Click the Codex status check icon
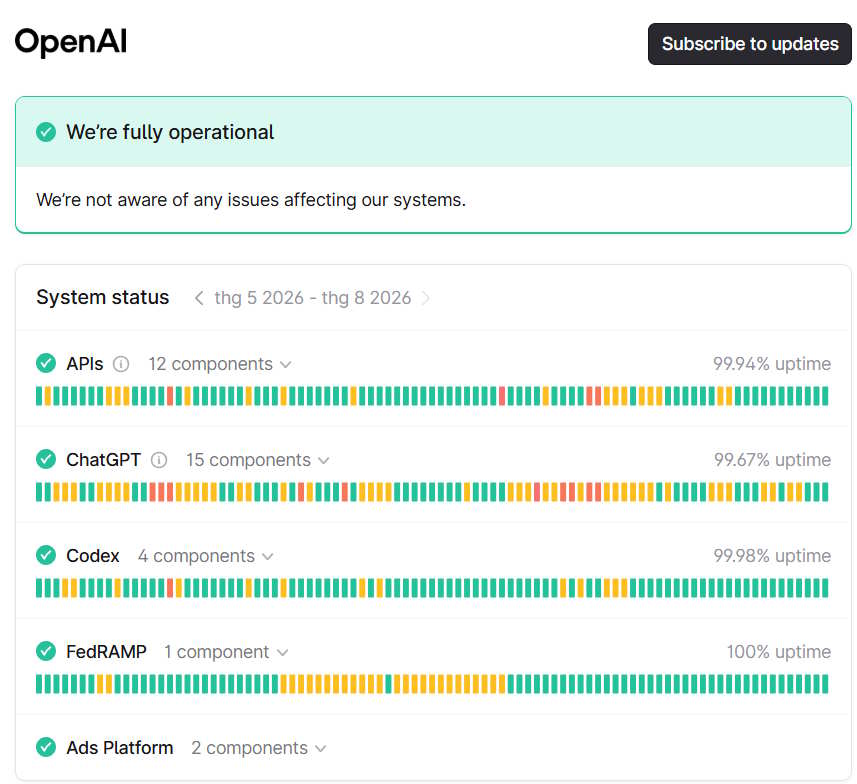The width and height of the screenshot is (857, 784). (46, 555)
